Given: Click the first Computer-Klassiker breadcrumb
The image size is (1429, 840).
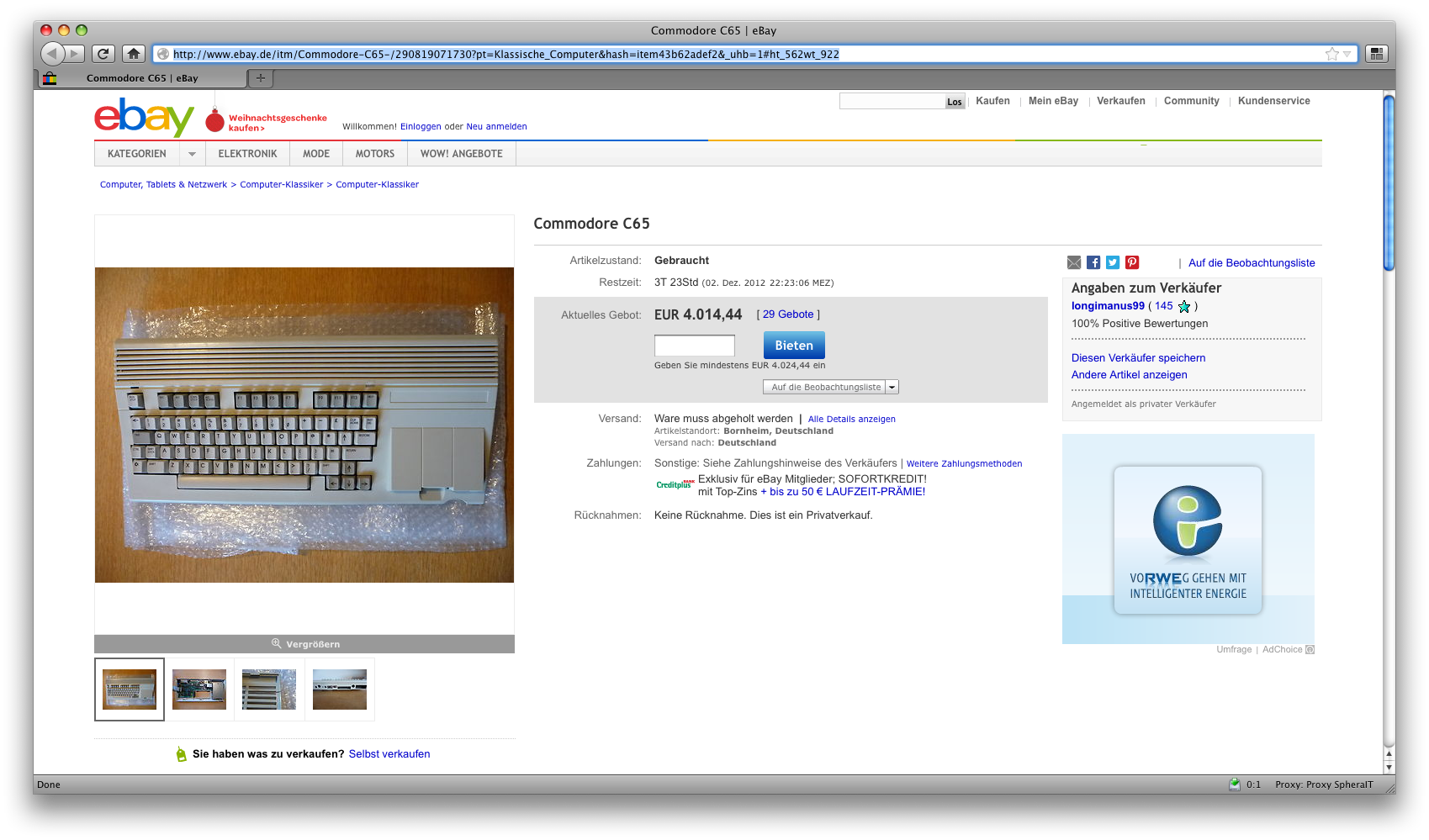Looking at the screenshot, I should point(282,185).
